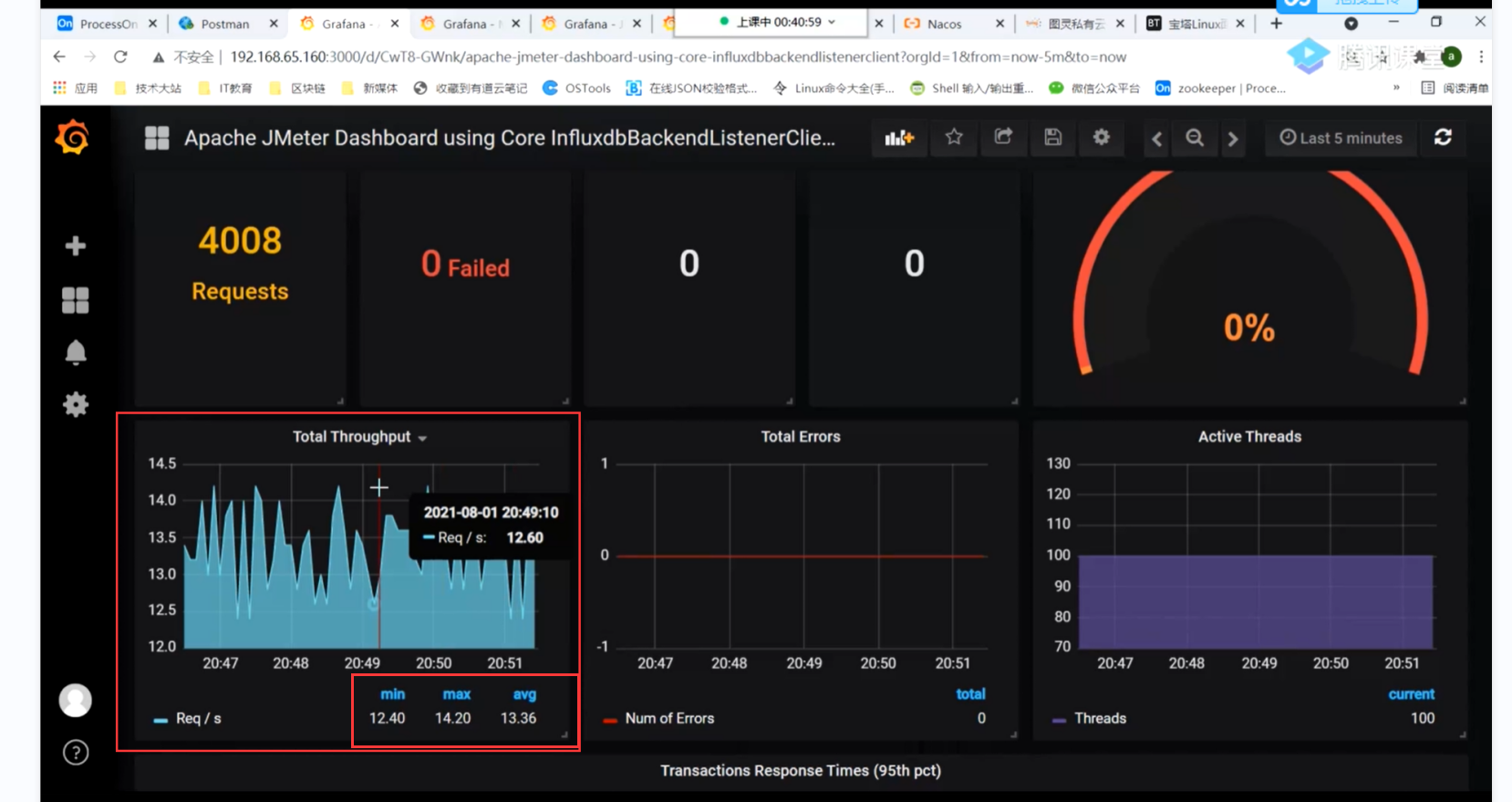The height and width of the screenshot is (802, 1512).
Task: Open the 区块链 bookmark folder
Action: click(297, 89)
